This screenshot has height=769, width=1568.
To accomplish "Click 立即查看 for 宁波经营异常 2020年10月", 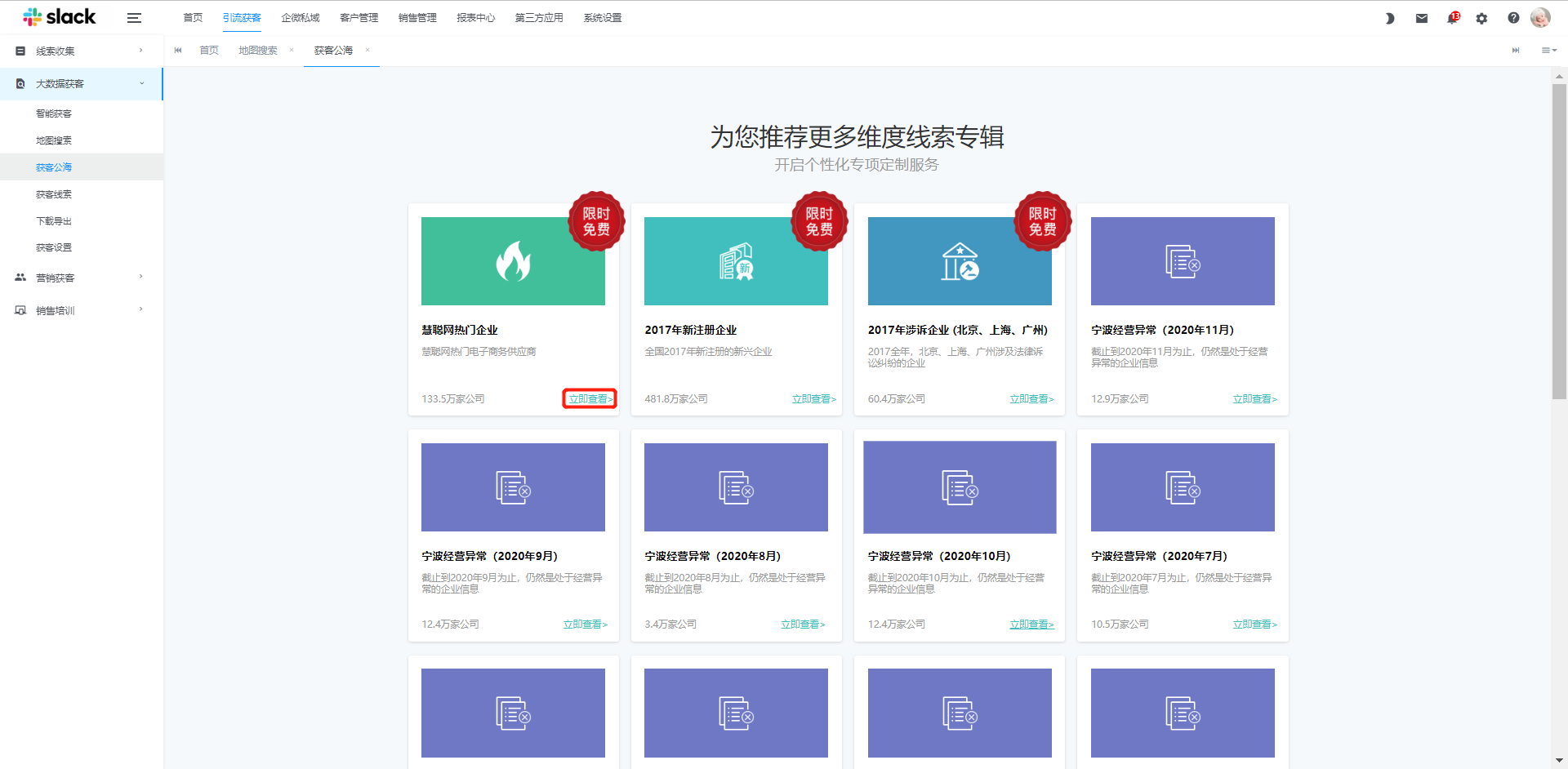I will (x=1032, y=625).
